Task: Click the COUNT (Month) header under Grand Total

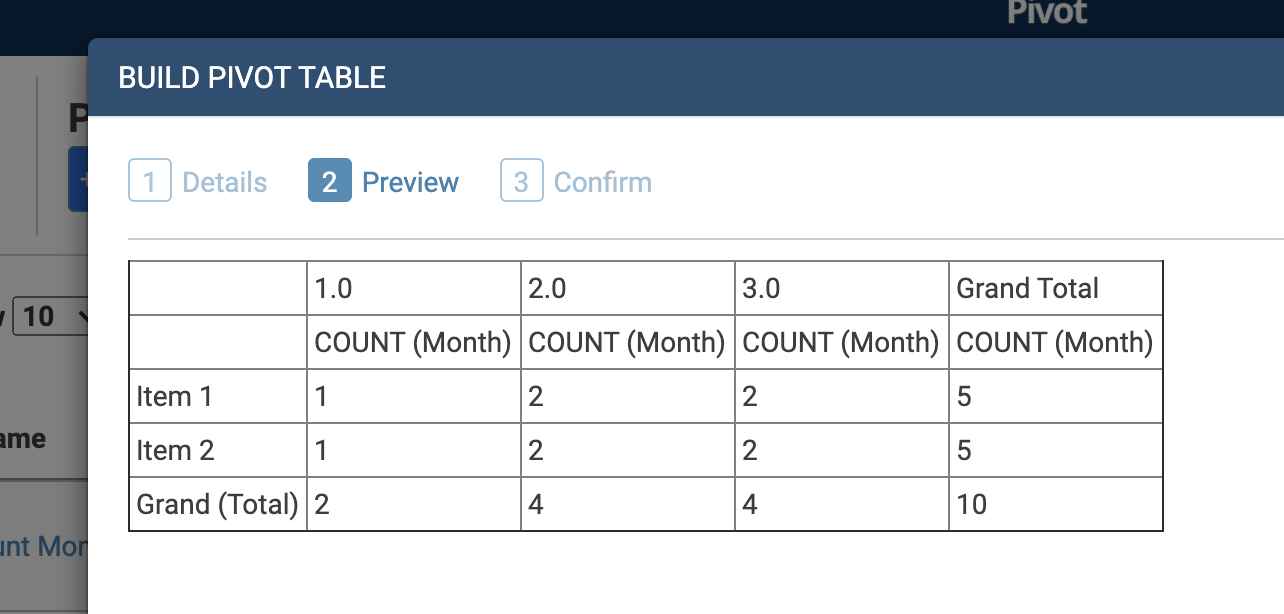Action: point(1054,342)
